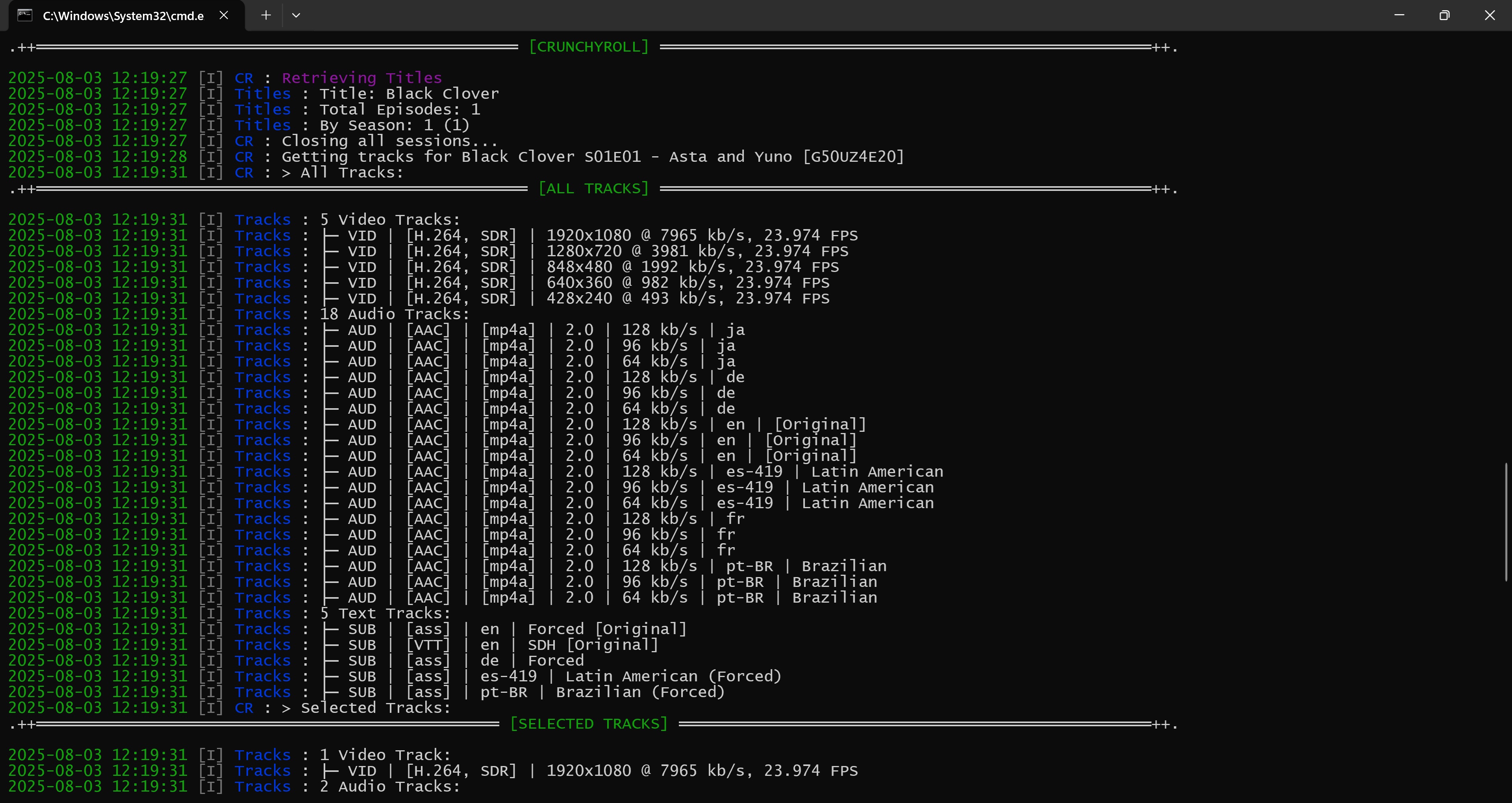Click "18 Audio Tracks:" text
Image resolution: width=1512 pixels, height=803 pixels.
point(395,314)
